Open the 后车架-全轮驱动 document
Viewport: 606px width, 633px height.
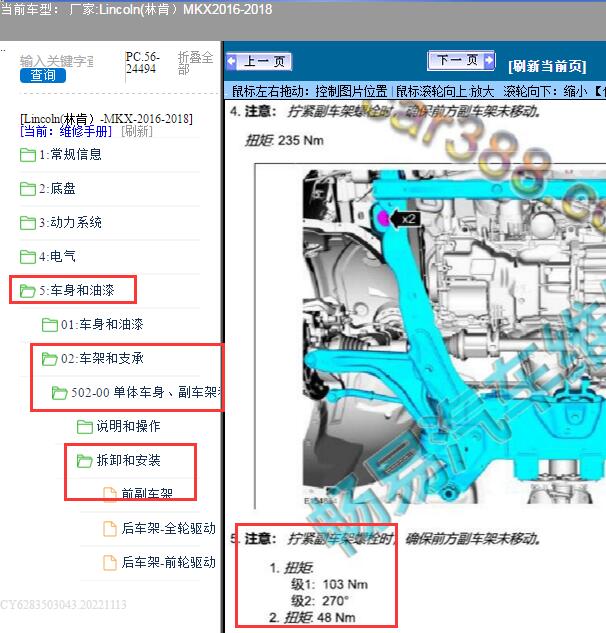point(169,528)
